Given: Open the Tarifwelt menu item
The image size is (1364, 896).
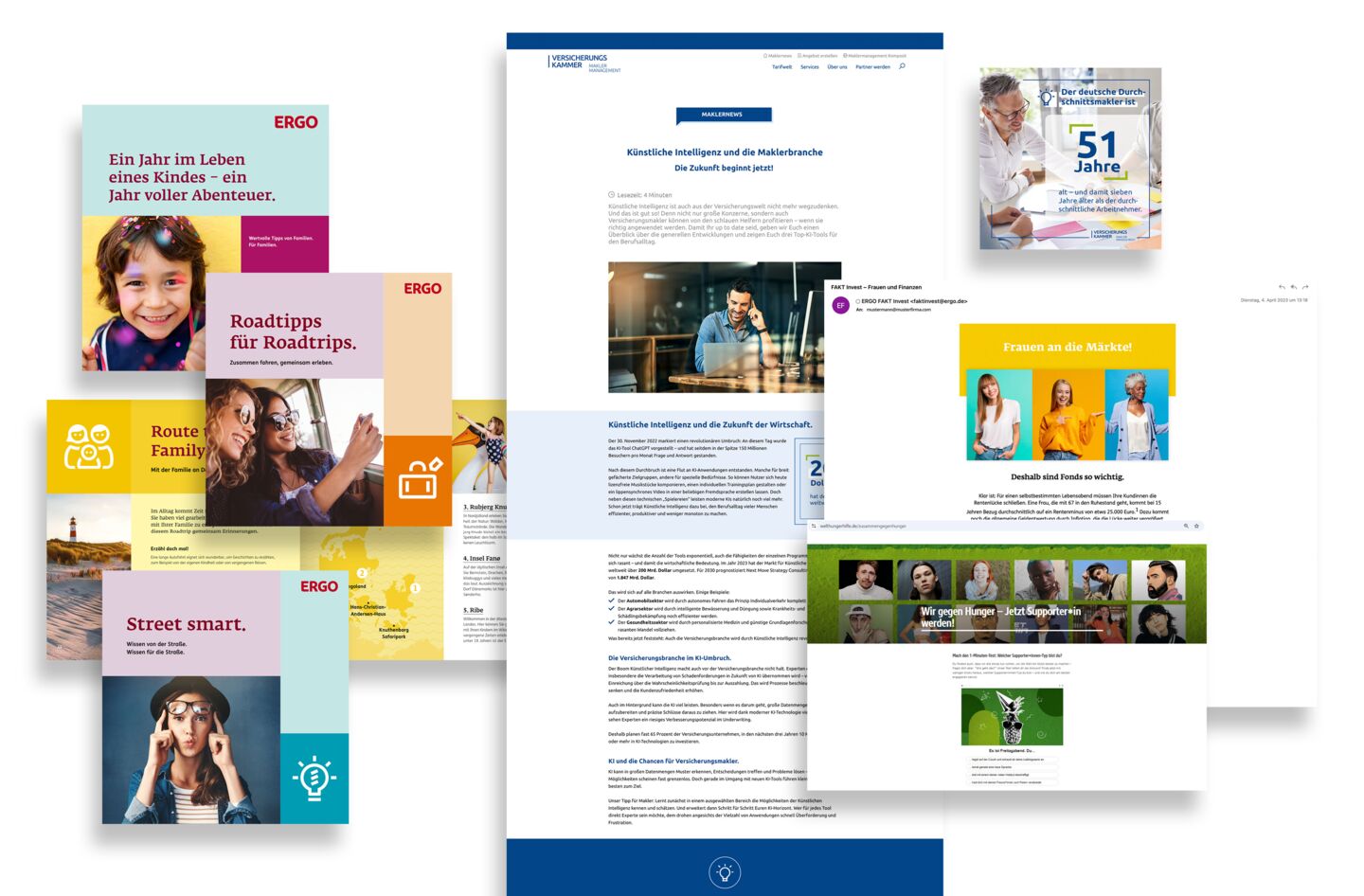Looking at the screenshot, I should tap(781, 67).
